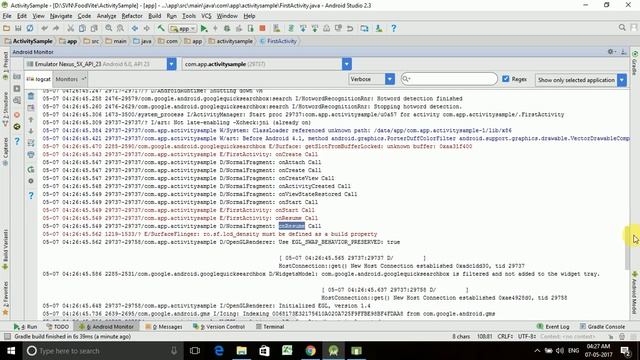Open Chrome from the taskbar

pos(310,351)
